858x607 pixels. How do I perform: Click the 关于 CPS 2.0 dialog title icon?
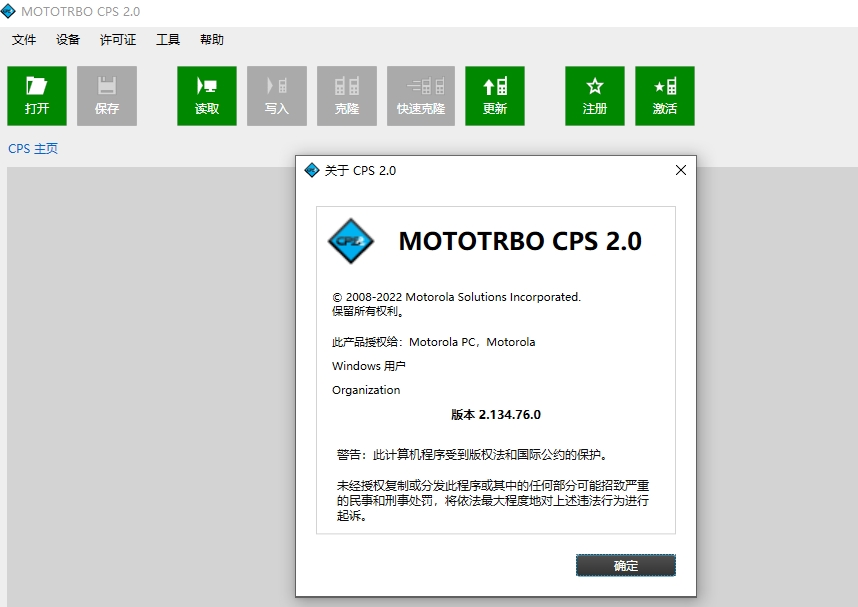pos(311,170)
